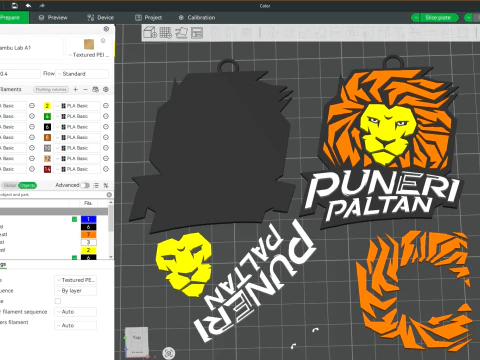Click the nozzle diameter 0.4 field
Viewport: 480px width, 360px height.
click(20, 74)
